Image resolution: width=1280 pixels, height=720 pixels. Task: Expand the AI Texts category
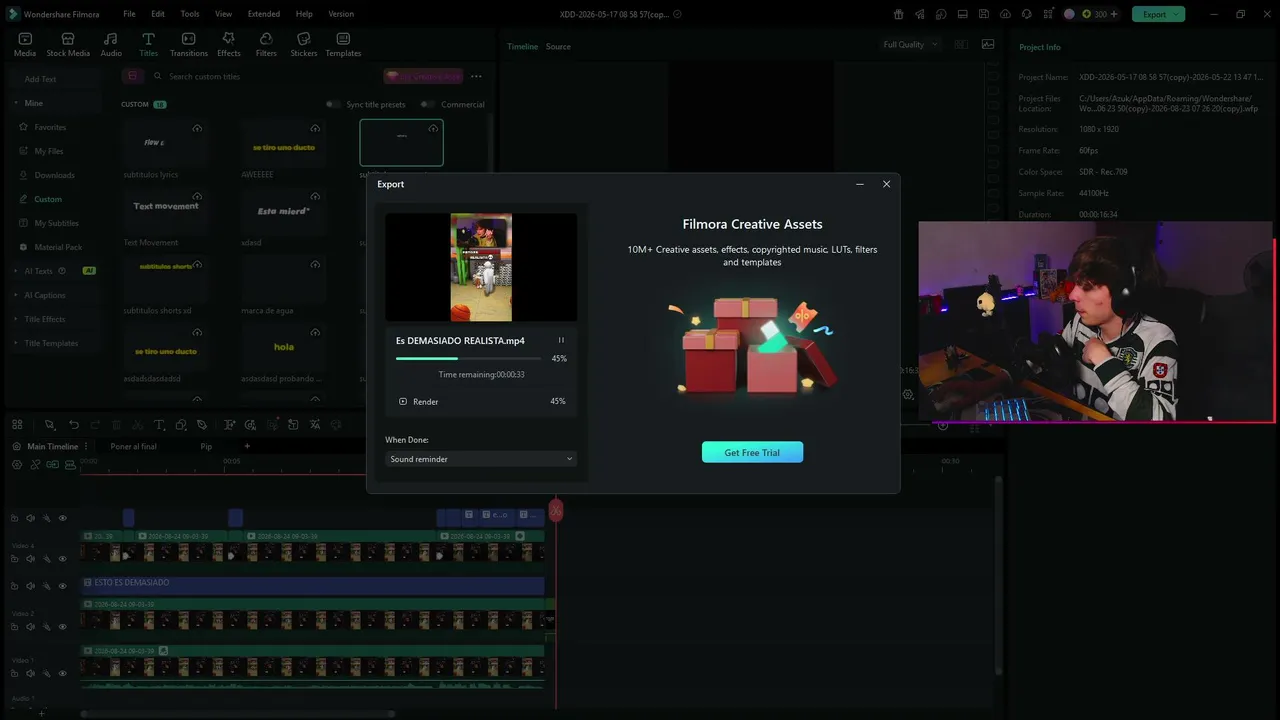[16, 271]
